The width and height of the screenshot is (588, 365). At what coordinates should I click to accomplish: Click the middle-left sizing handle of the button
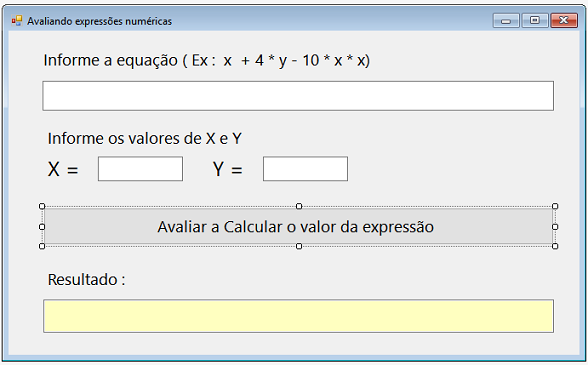point(42,227)
